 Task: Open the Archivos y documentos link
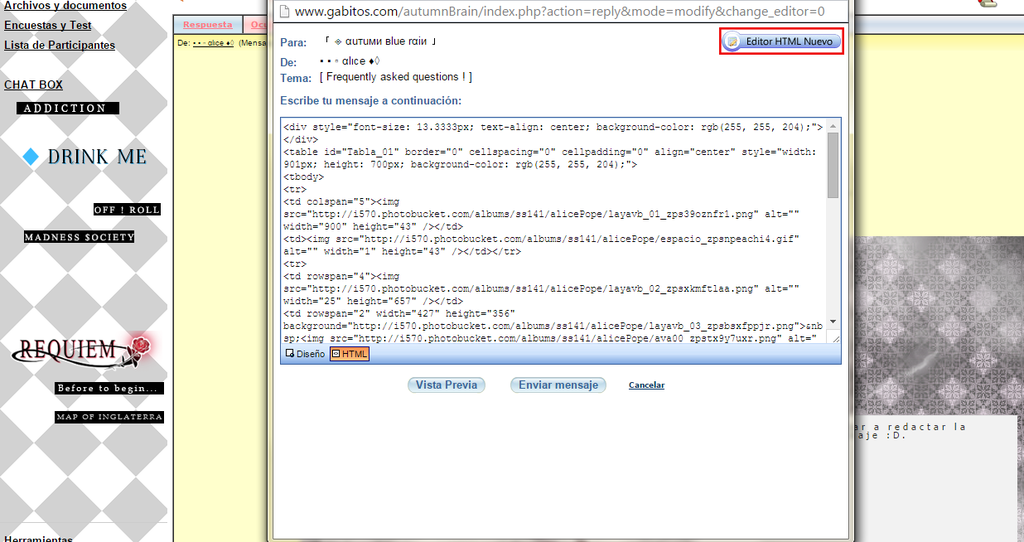65,6
